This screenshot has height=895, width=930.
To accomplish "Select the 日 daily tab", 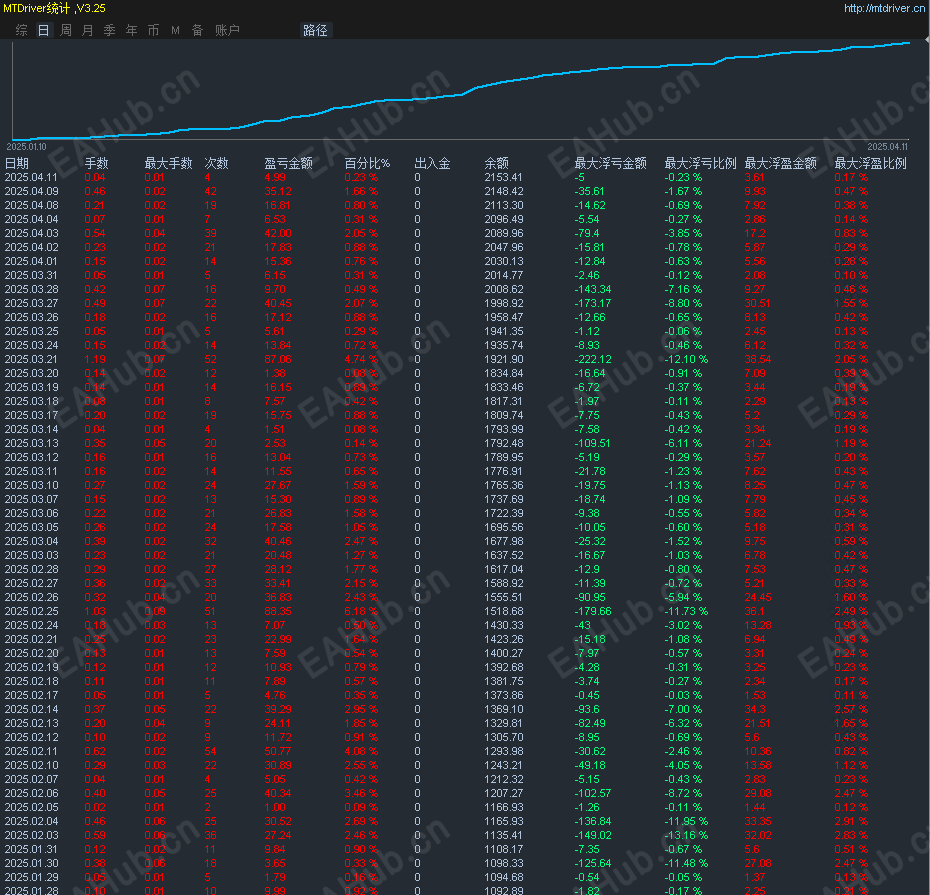I will click(x=43, y=30).
